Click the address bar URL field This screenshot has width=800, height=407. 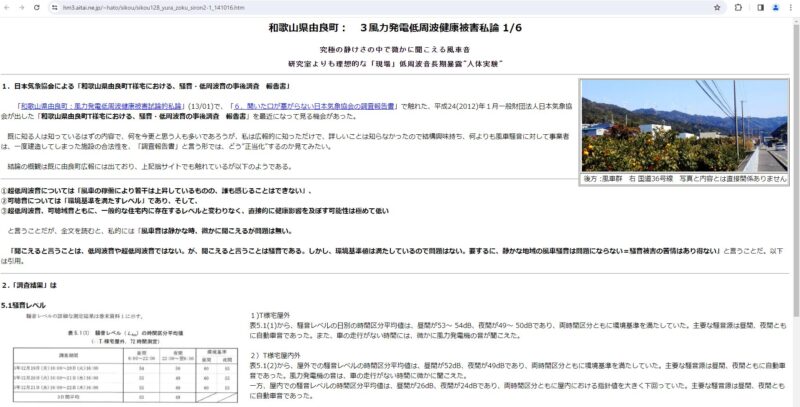pyautogui.click(x=300, y=6)
